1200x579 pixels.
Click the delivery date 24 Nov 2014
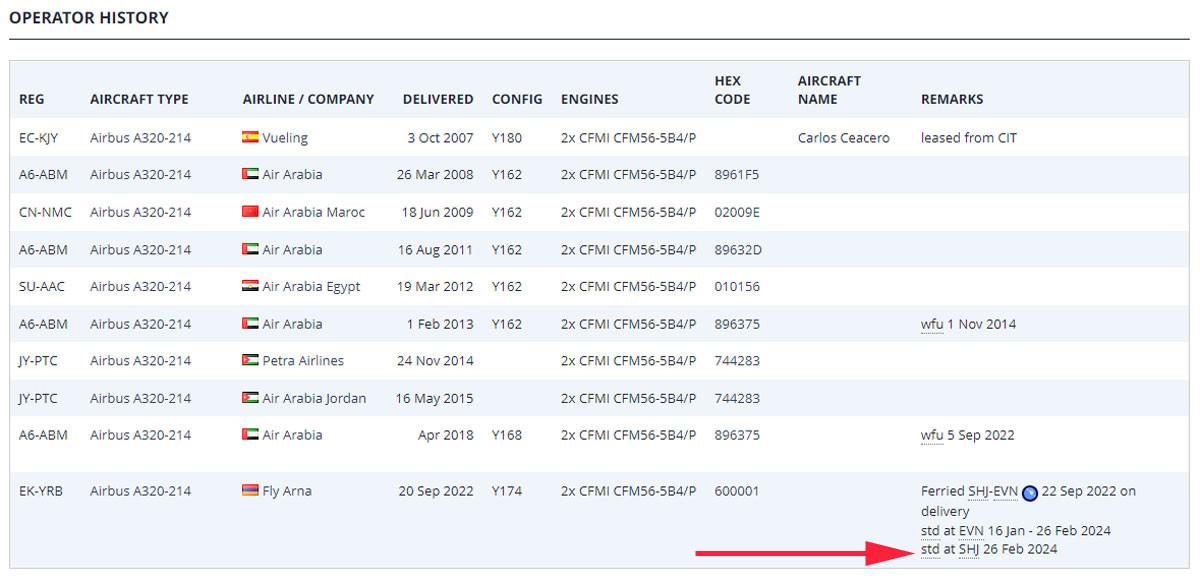click(435, 360)
